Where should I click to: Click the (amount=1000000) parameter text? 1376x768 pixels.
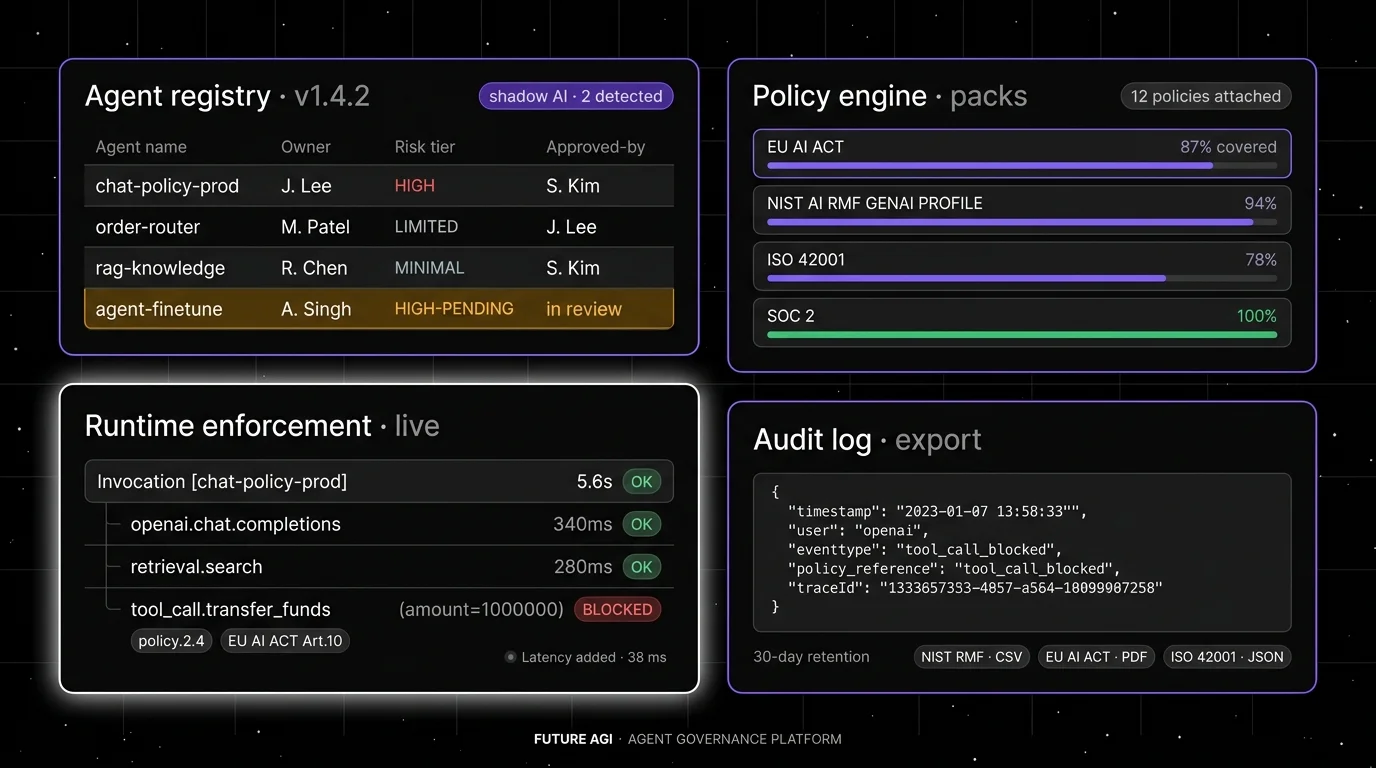coord(481,610)
